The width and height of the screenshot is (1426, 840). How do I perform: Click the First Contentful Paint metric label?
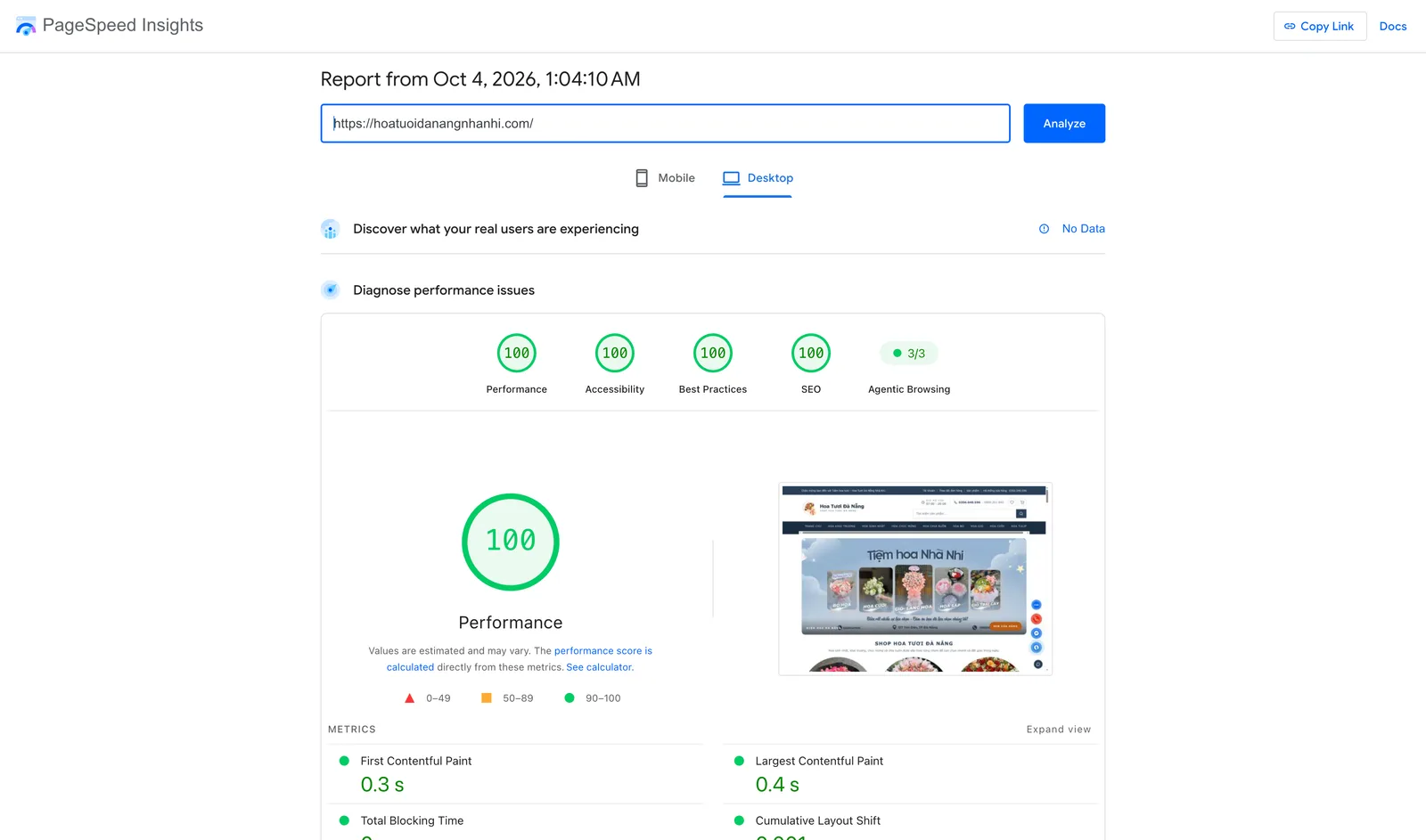click(416, 761)
